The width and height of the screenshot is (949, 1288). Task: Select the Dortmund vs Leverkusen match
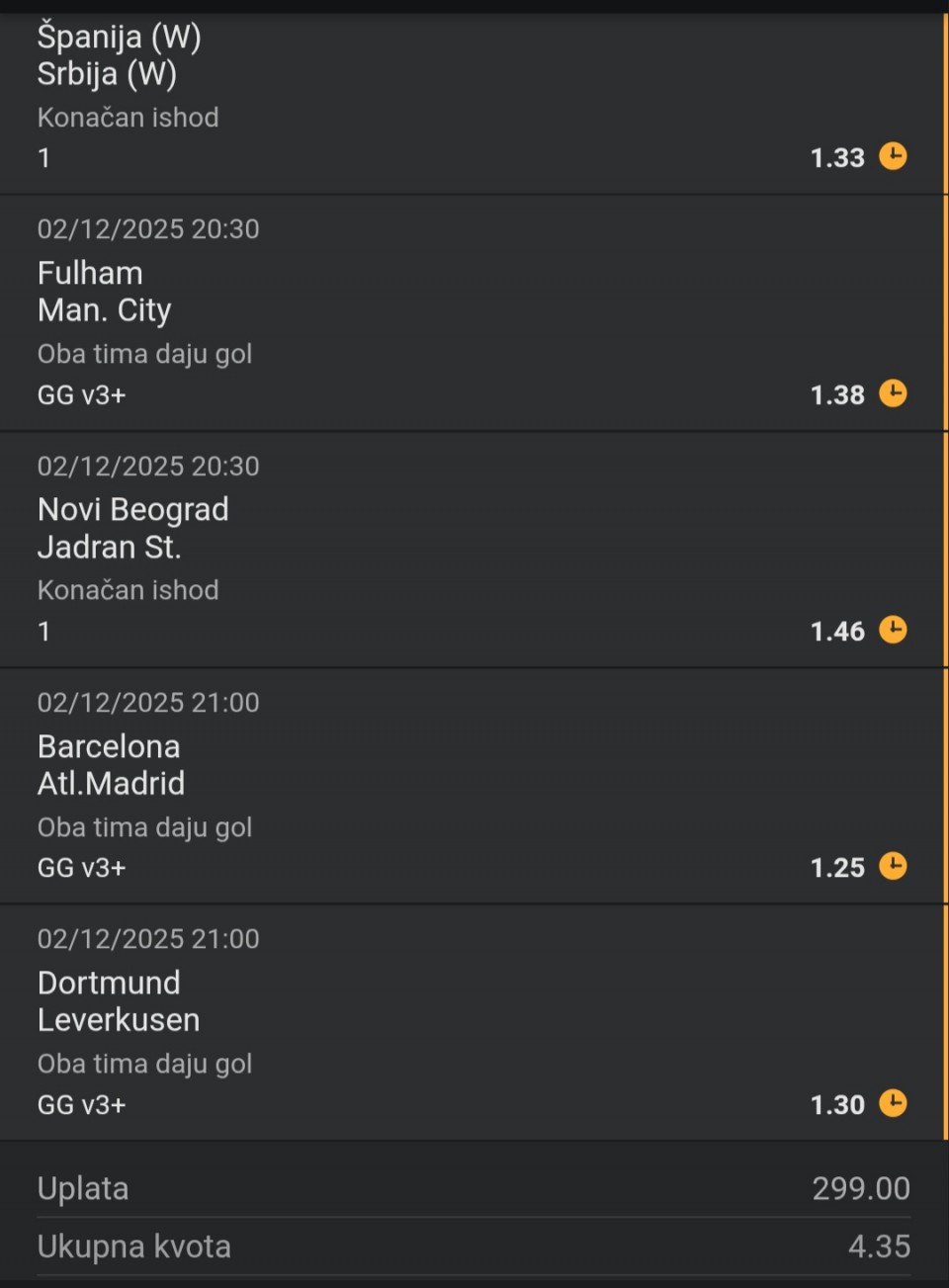118,1001
